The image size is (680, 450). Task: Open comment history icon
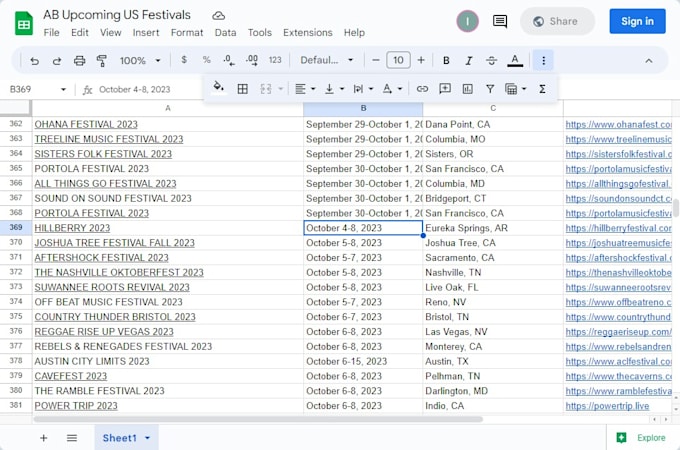point(500,21)
